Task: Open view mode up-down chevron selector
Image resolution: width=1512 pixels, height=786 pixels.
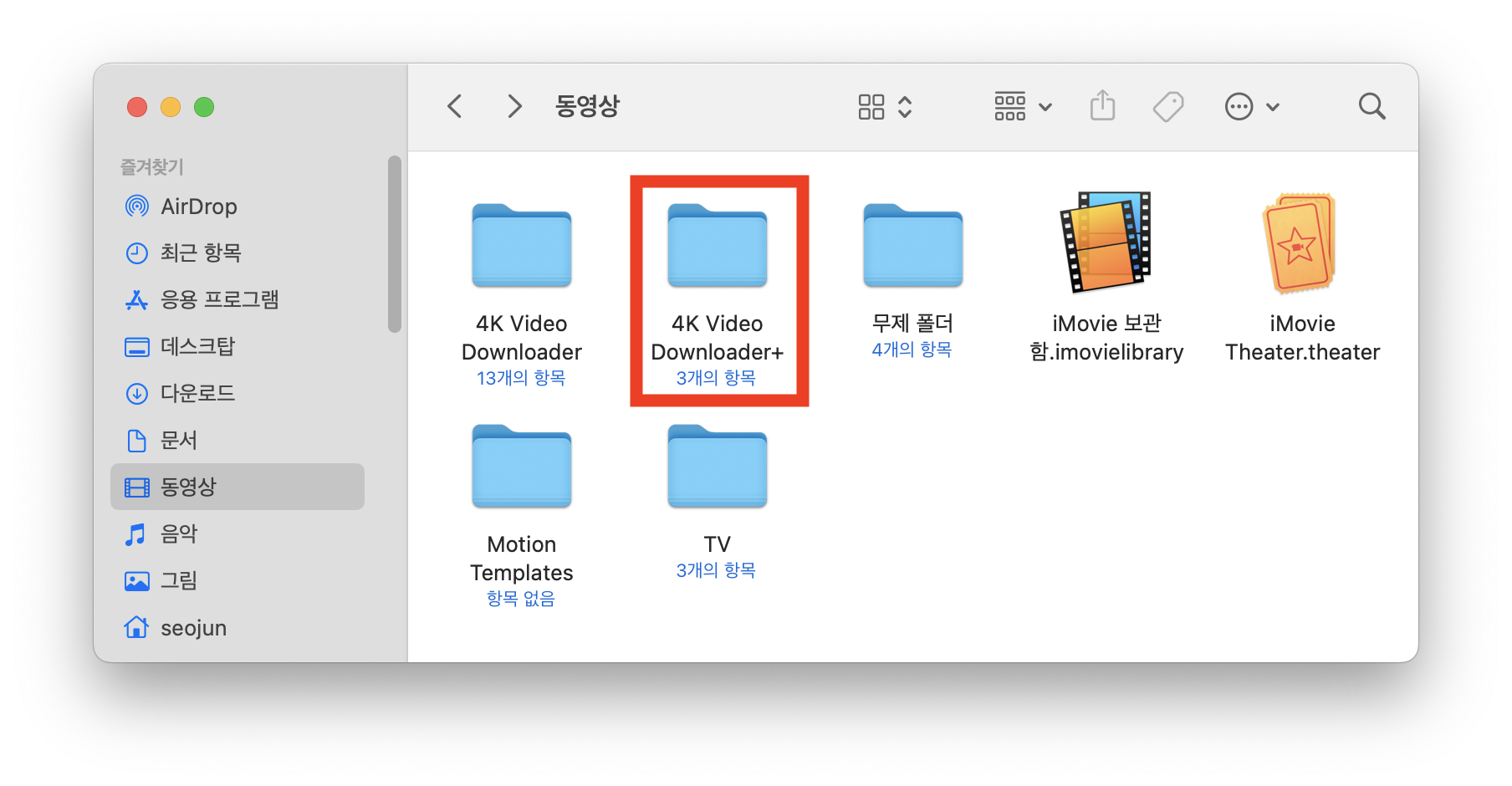Action: 905,106
